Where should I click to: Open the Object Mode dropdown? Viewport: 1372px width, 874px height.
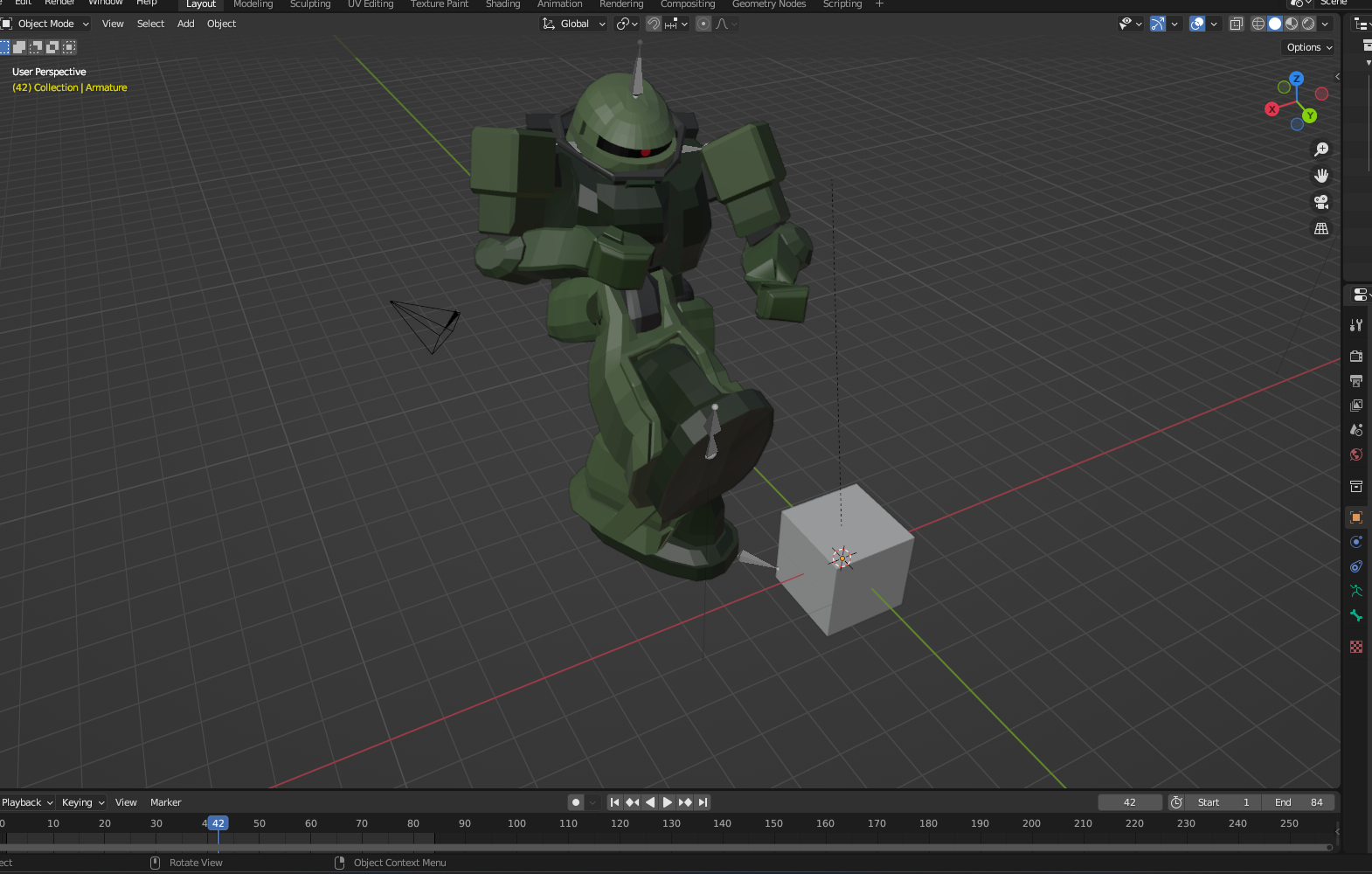(46, 24)
